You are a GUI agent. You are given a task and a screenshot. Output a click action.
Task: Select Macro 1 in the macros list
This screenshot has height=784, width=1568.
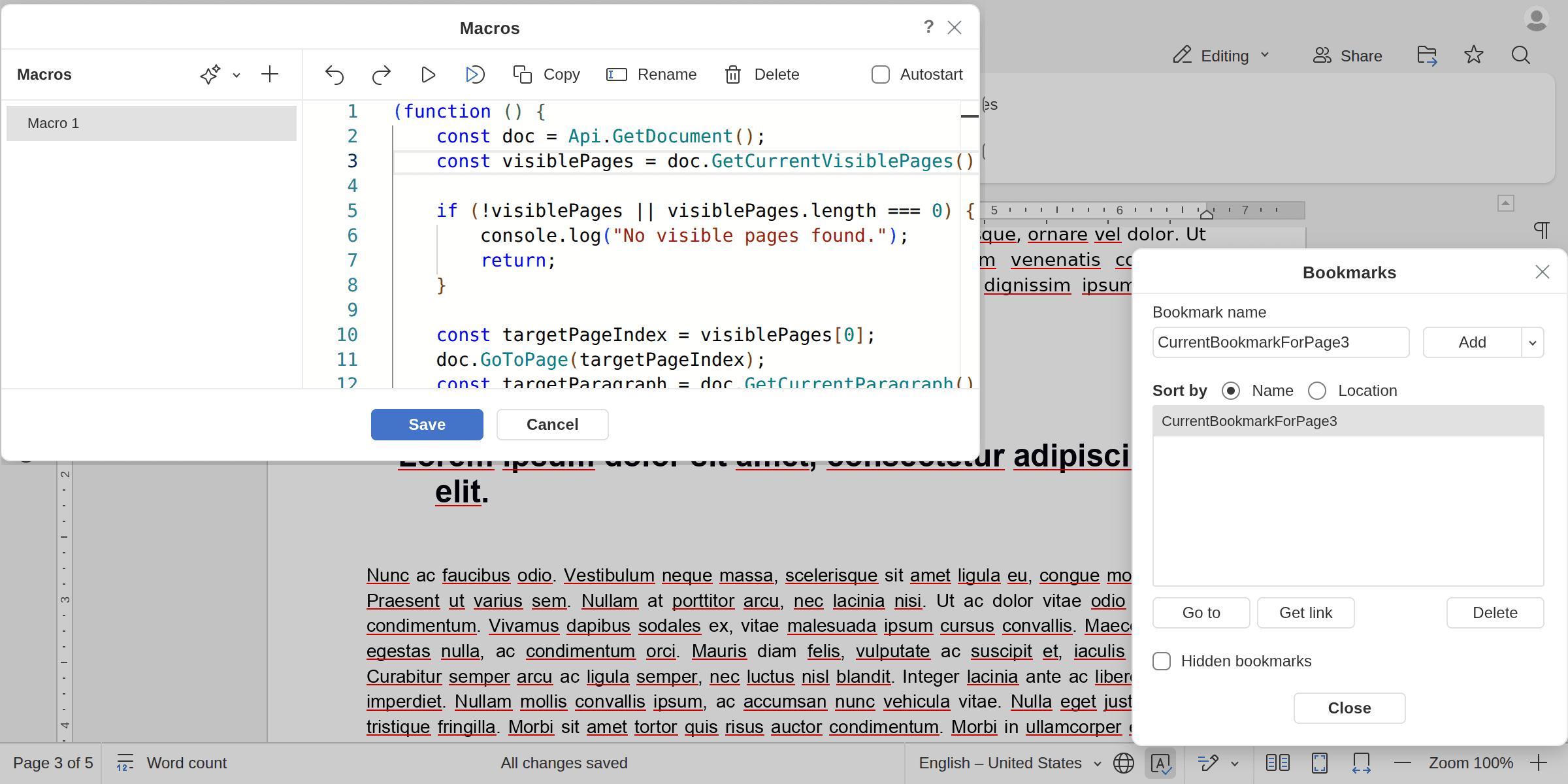pyautogui.click(x=151, y=123)
